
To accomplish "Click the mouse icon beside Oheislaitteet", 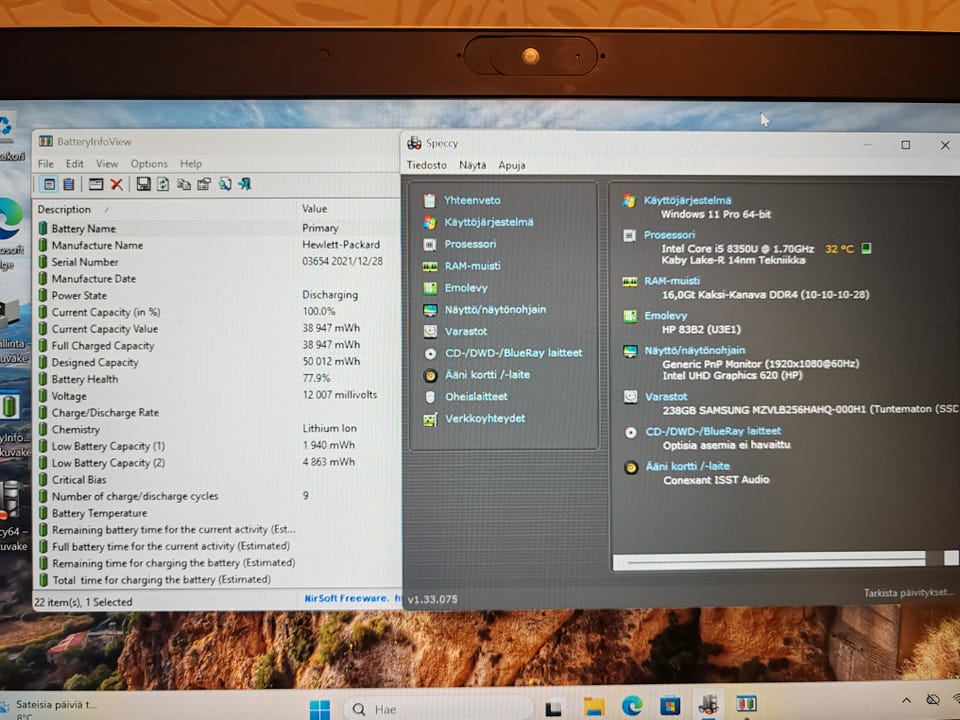I will [430, 397].
